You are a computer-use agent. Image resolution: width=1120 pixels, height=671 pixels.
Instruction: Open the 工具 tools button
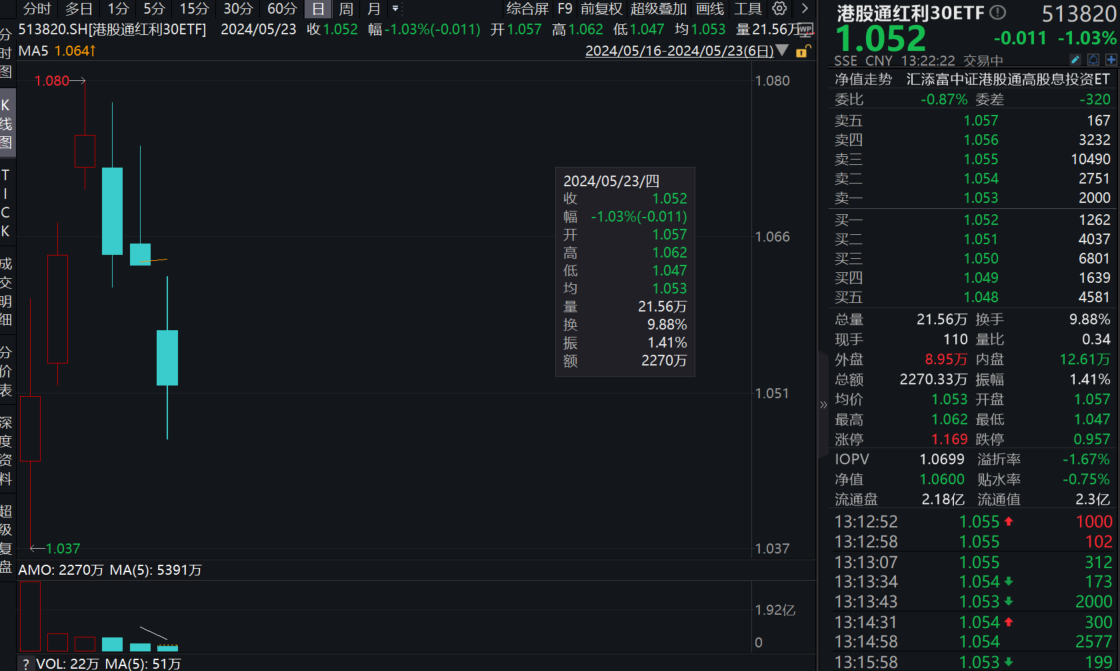(748, 9)
